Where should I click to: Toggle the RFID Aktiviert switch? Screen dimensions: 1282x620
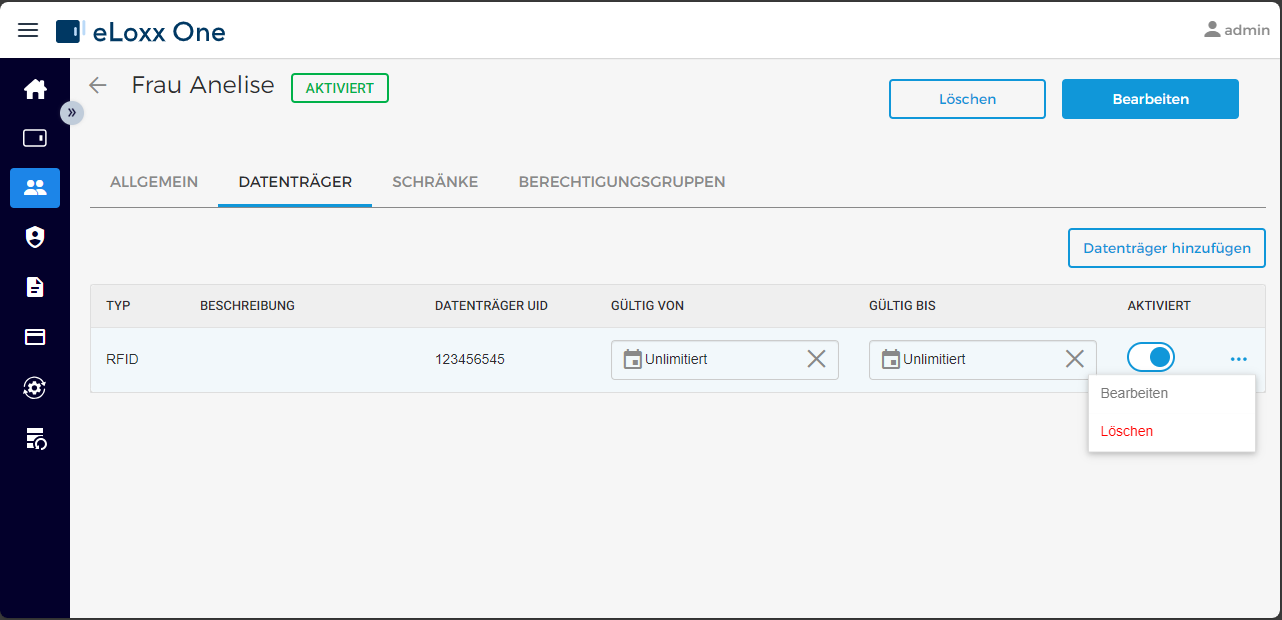tap(1151, 357)
